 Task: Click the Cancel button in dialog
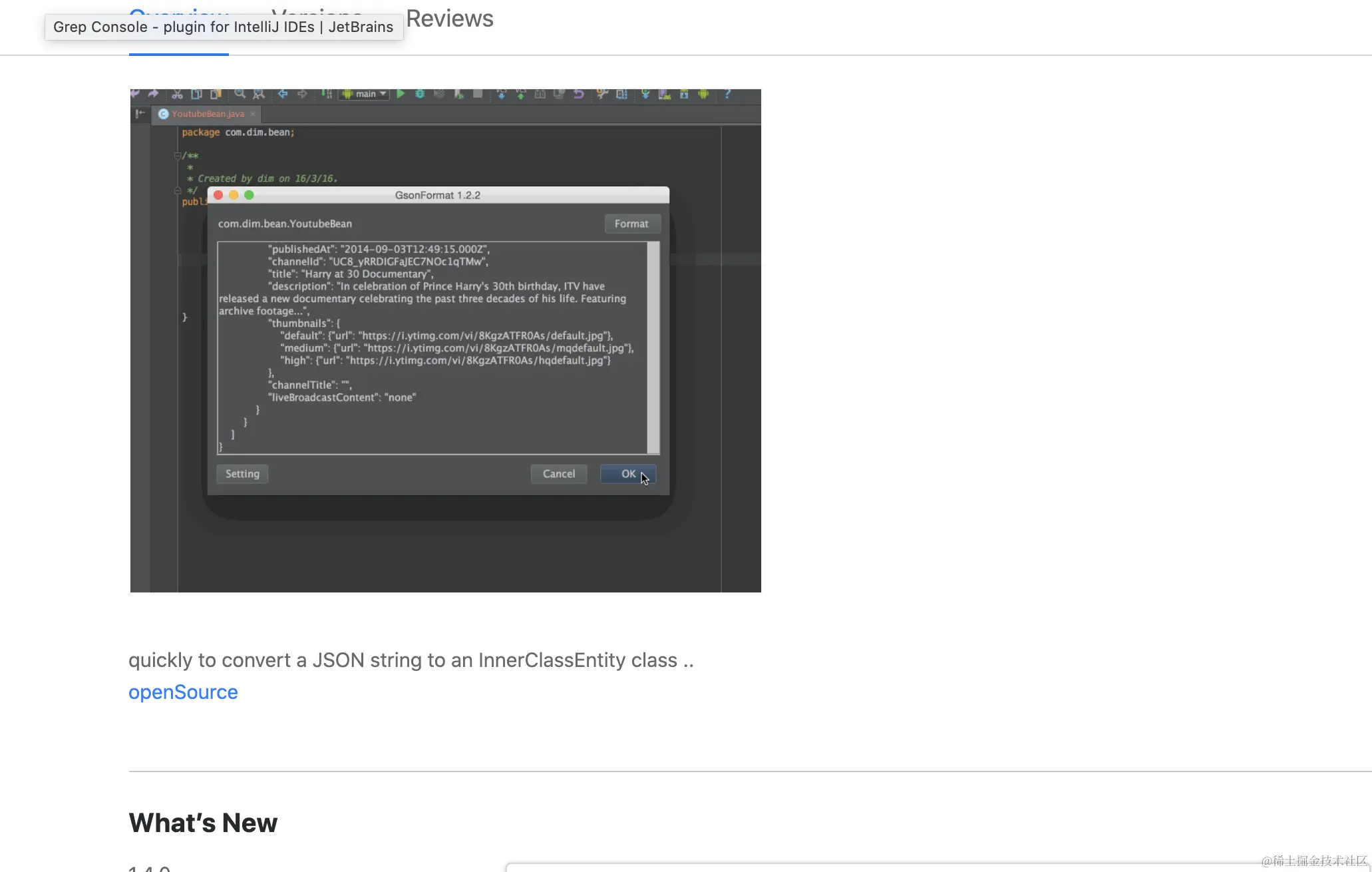[558, 474]
